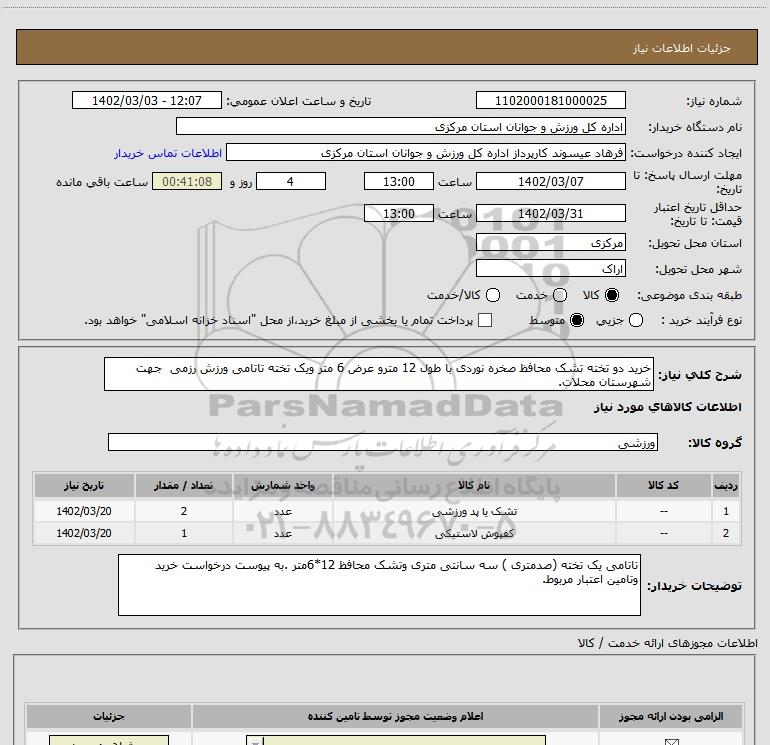
Task: Click price validity time 13:00 field
Action: 399,214
